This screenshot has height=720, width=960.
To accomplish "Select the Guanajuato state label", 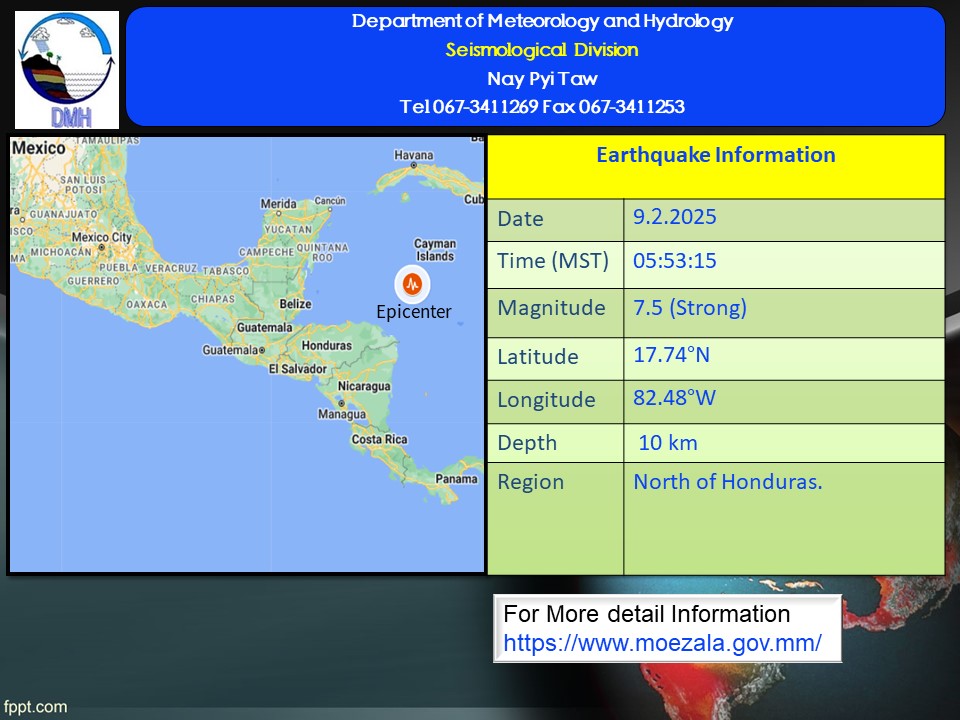I will click(x=64, y=214).
